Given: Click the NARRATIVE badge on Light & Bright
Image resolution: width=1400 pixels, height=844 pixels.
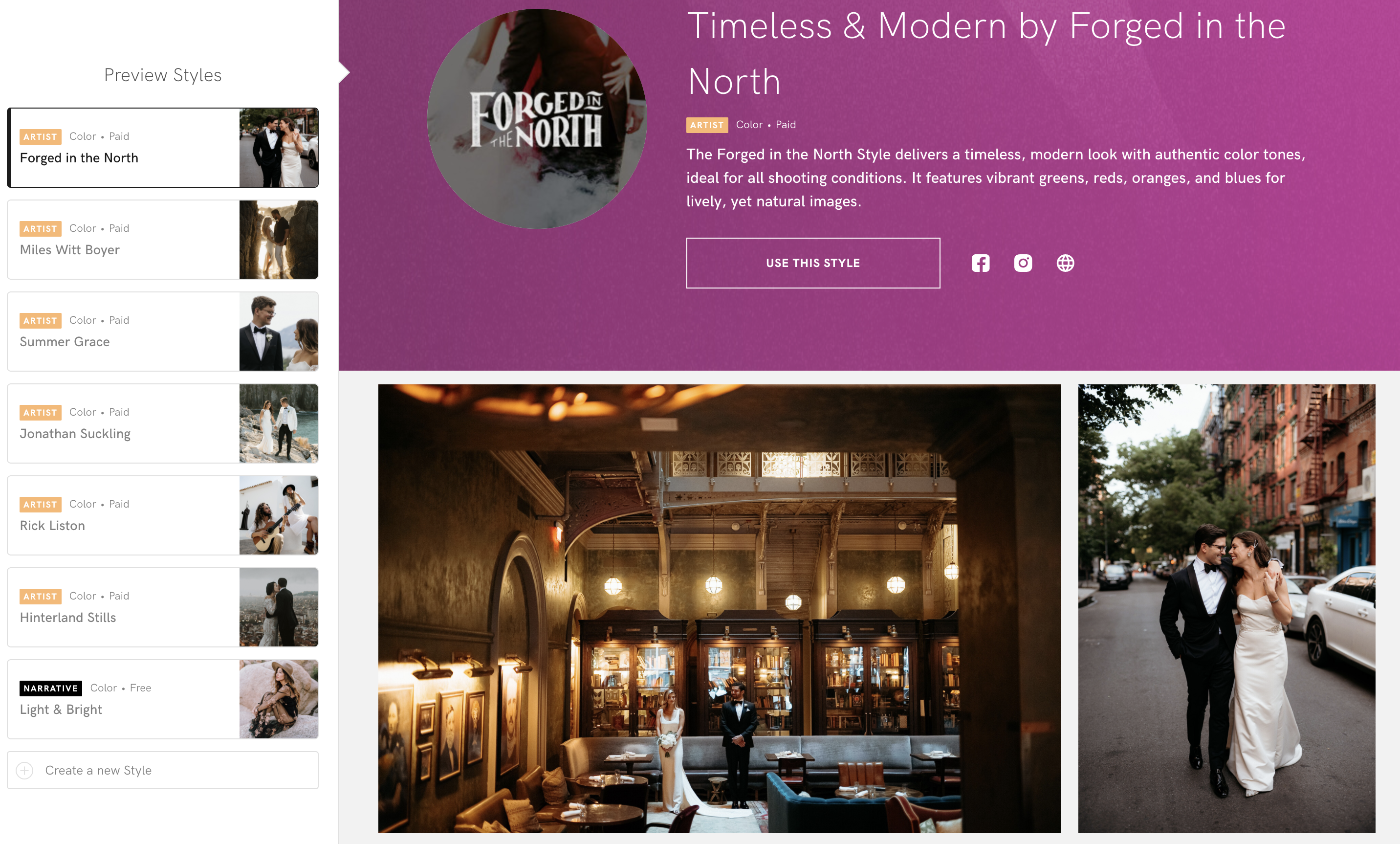Looking at the screenshot, I should tap(50, 689).
